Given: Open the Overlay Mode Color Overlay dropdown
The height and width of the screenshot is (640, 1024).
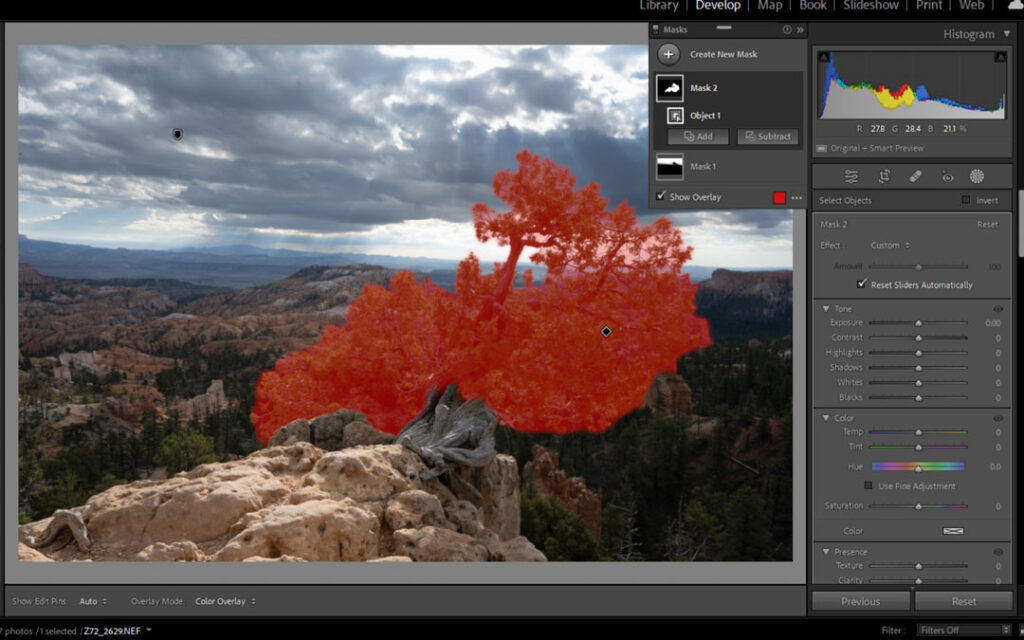Looking at the screenshot, I should click(x=225, y=601).
